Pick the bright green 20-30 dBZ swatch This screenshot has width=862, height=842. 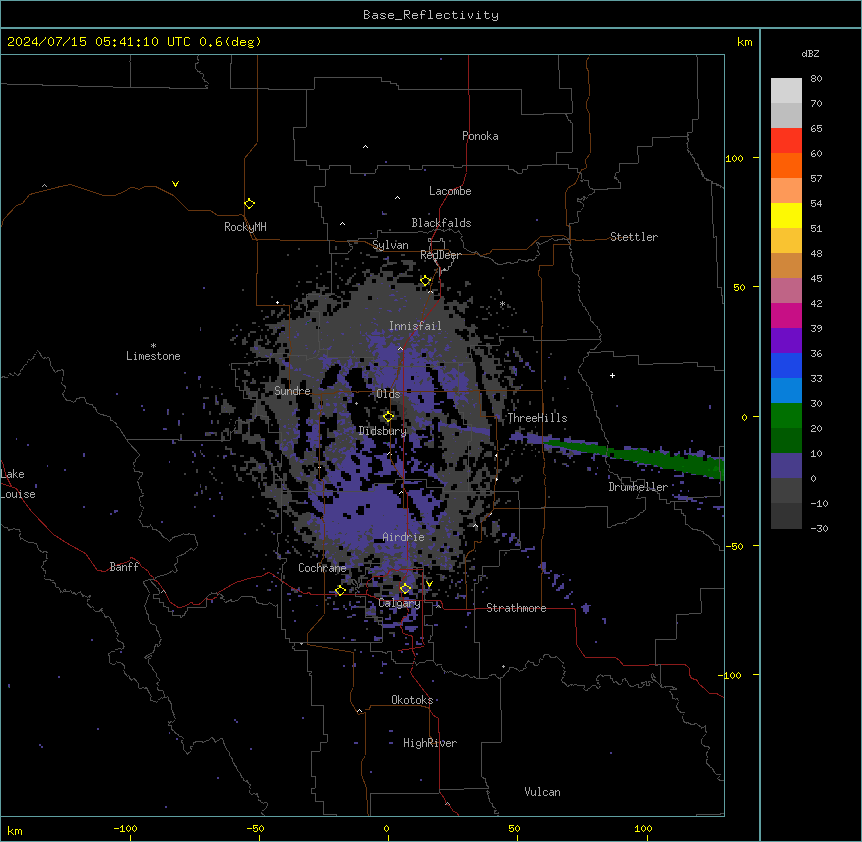pos(786,416)
